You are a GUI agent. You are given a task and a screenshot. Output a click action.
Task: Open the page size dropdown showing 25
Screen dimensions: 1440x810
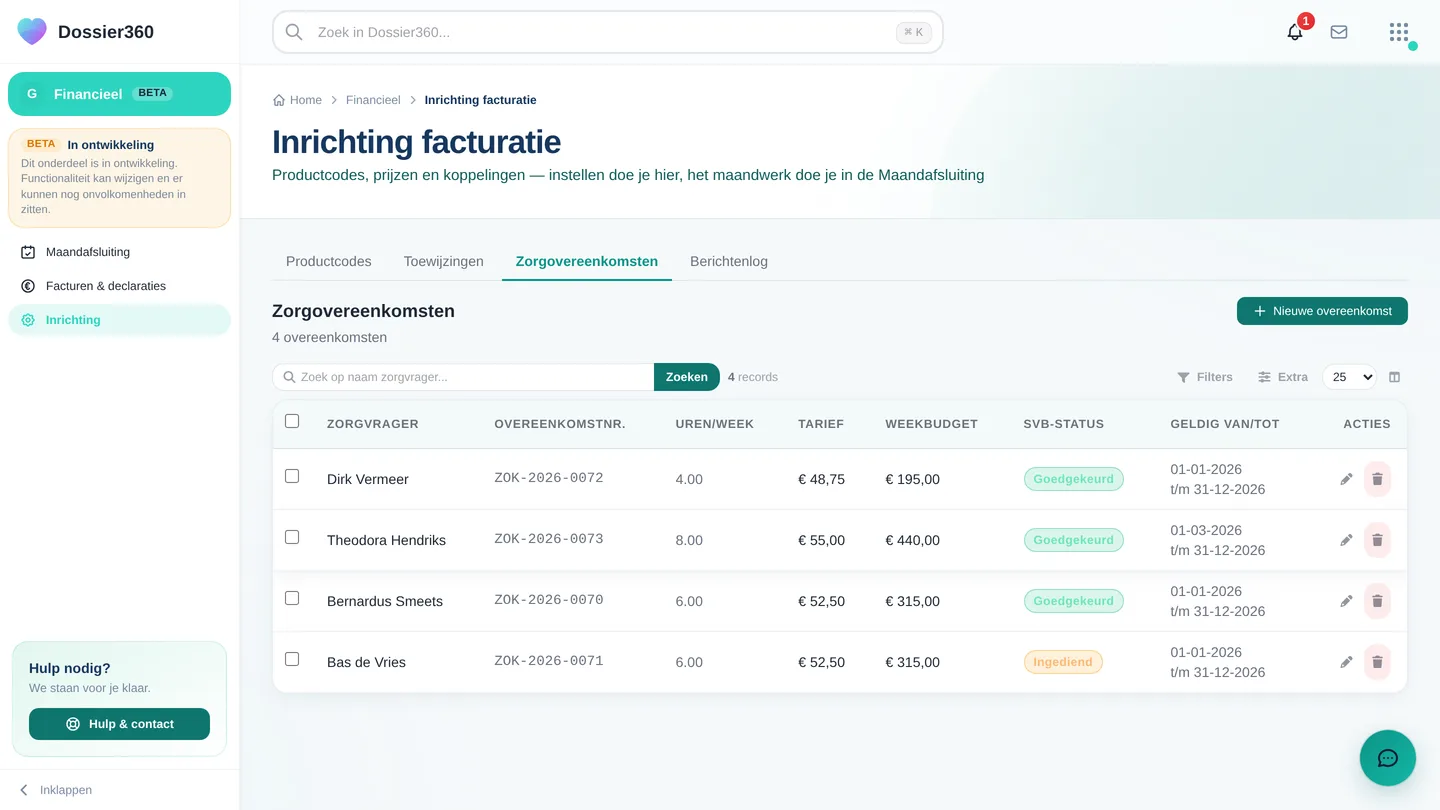(1349, 377)
